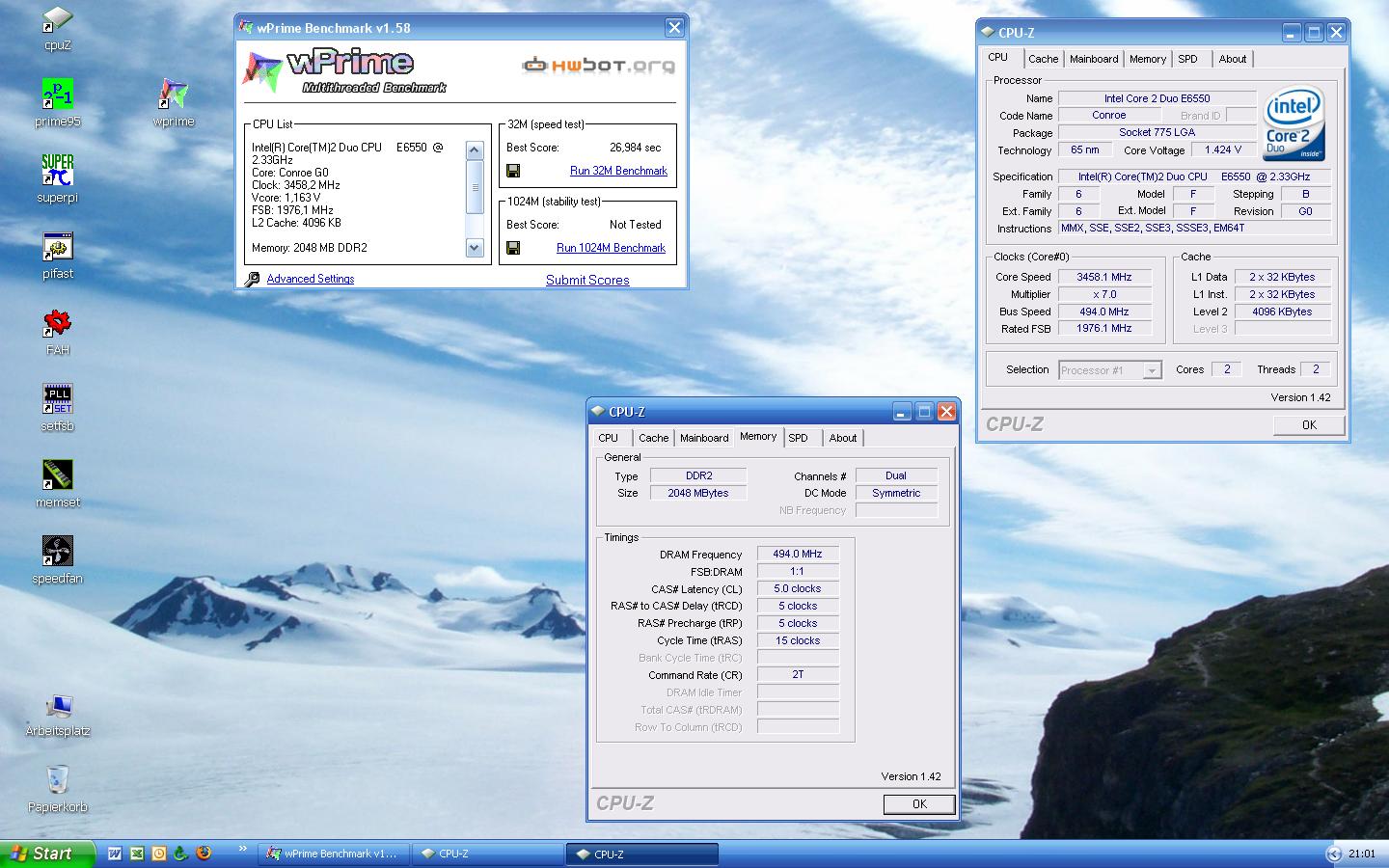1389x868 pixels.
Task: Open the superpi desktop icon
Action: [x=58, y=179]
